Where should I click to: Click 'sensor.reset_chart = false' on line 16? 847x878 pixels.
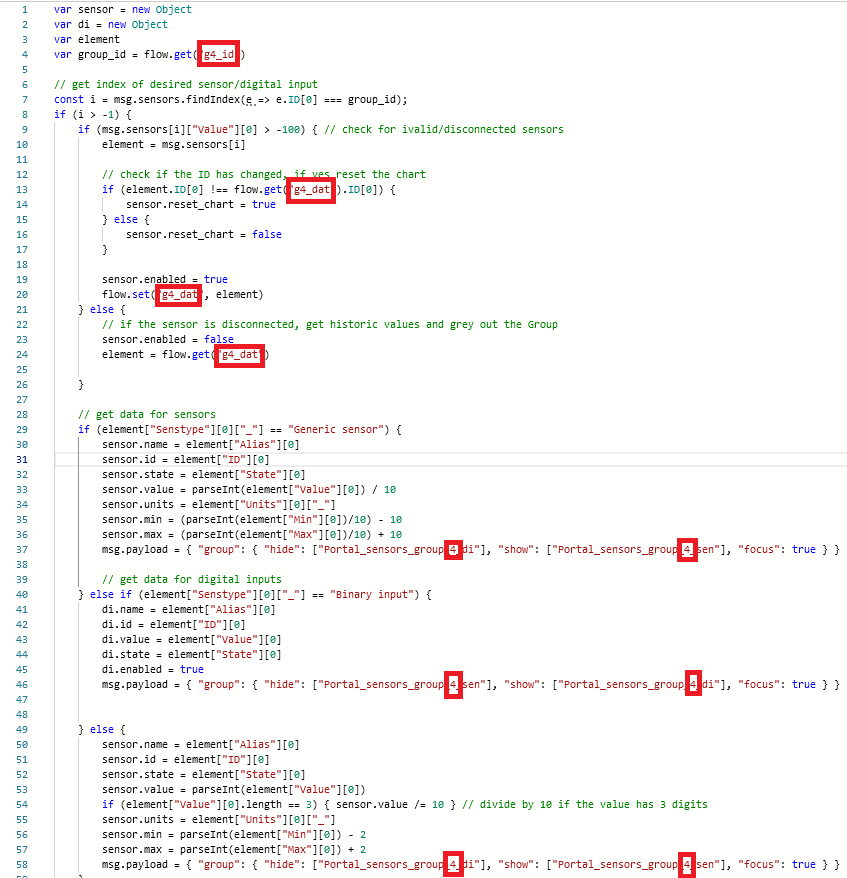pos(204,235)
